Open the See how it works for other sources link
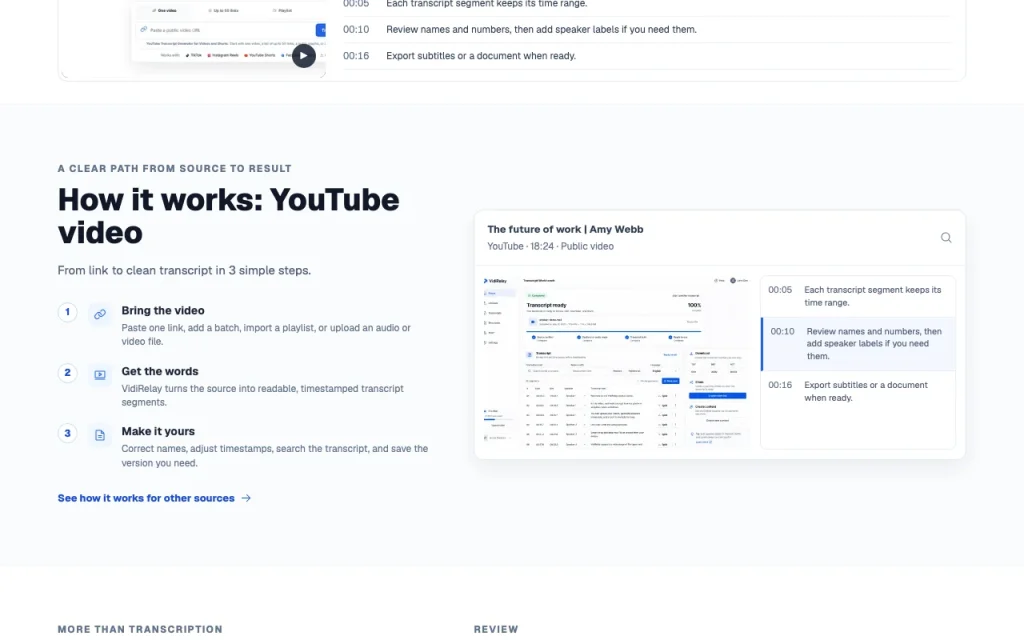This screenshot has width=1024, height=640. coord(154,498)
